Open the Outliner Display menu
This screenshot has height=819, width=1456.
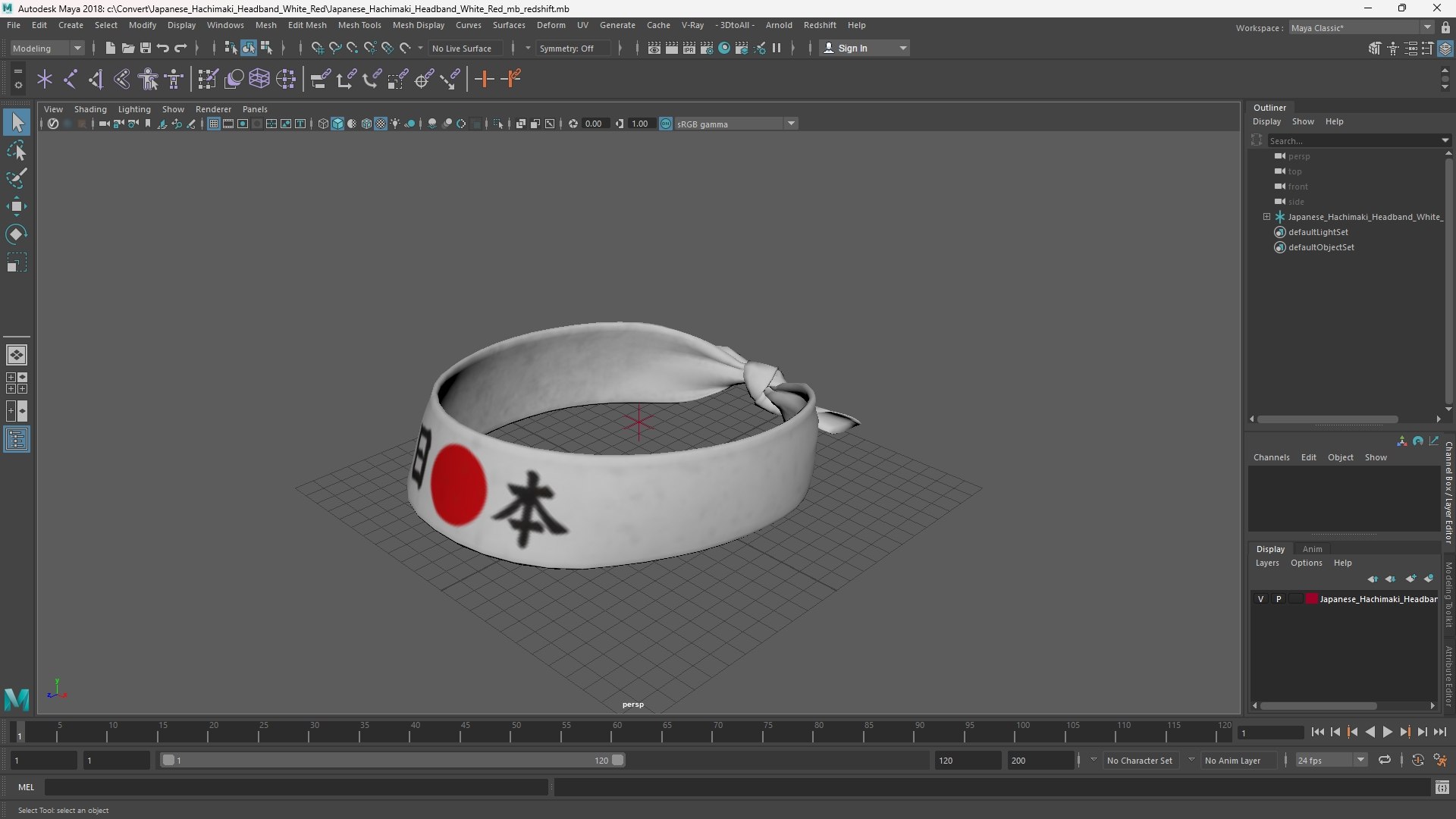click(1266, 121)
